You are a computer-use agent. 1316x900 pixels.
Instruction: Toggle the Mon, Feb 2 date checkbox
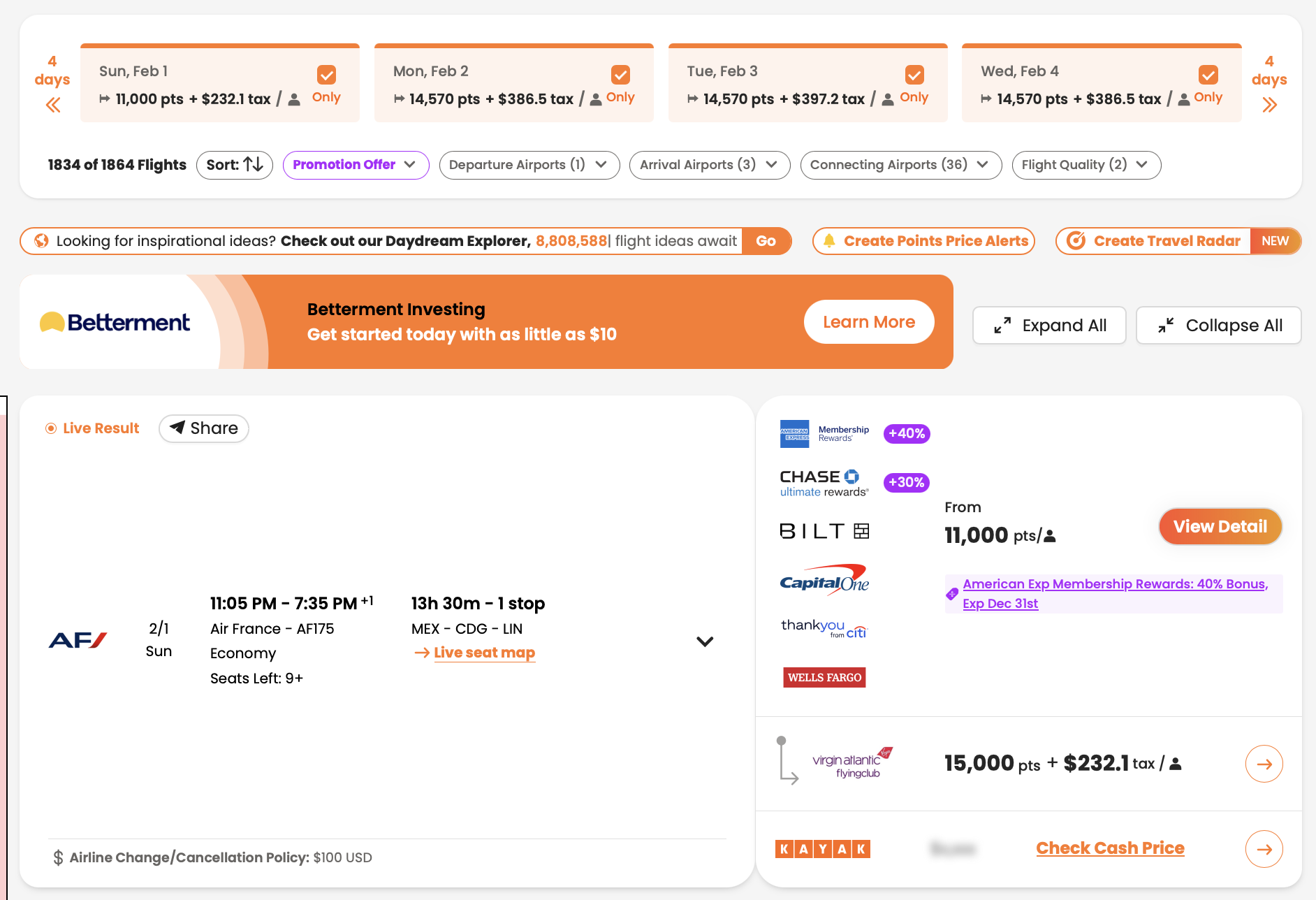[620, 75]
